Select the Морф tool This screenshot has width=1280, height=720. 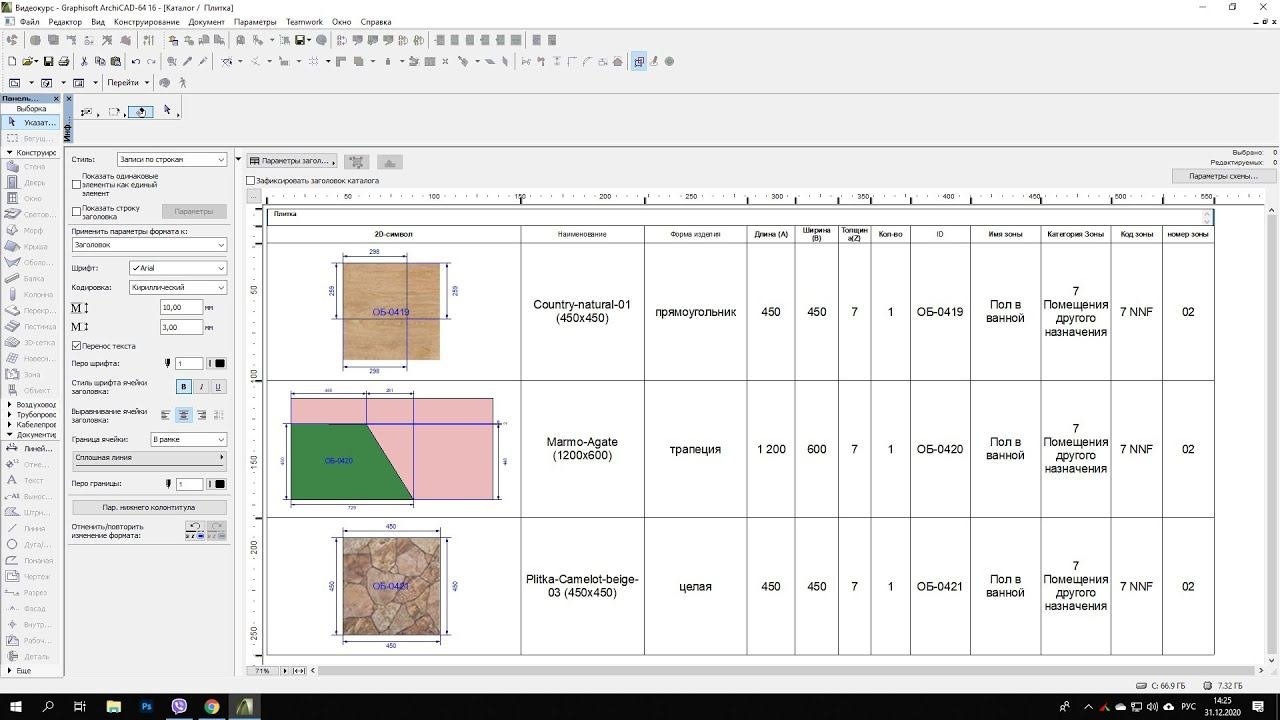point(32,231)
